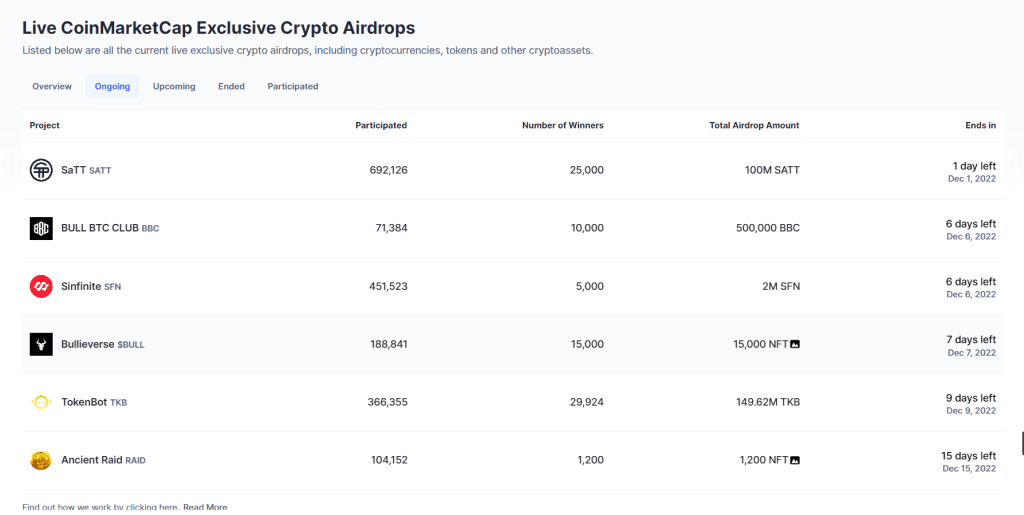Click the Ancient Raid gold coin icon
The height and width of the screenshot is (515, 1024).
(x=41, y=460)
